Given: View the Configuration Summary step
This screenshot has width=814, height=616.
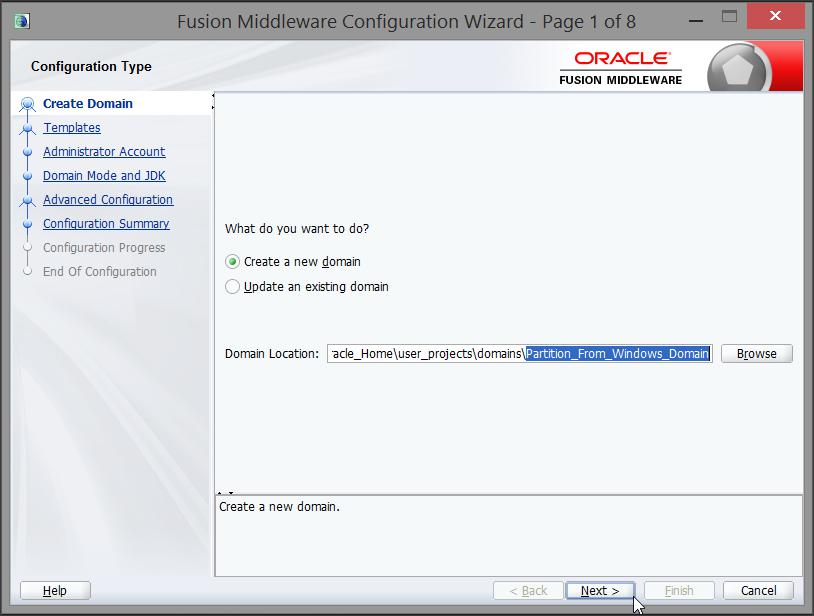Looking at the screenshot, I should pos(106,224).
